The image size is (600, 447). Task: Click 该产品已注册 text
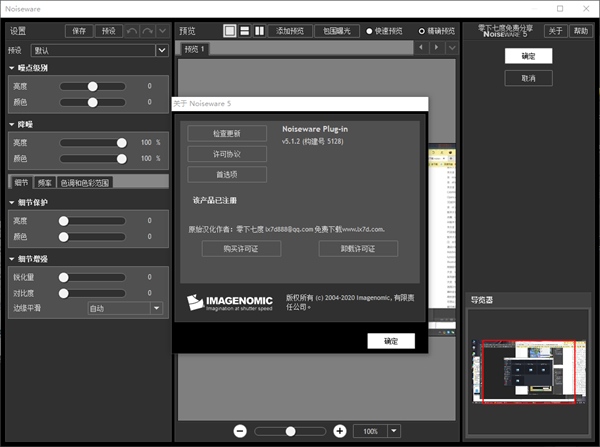point(215,201)
